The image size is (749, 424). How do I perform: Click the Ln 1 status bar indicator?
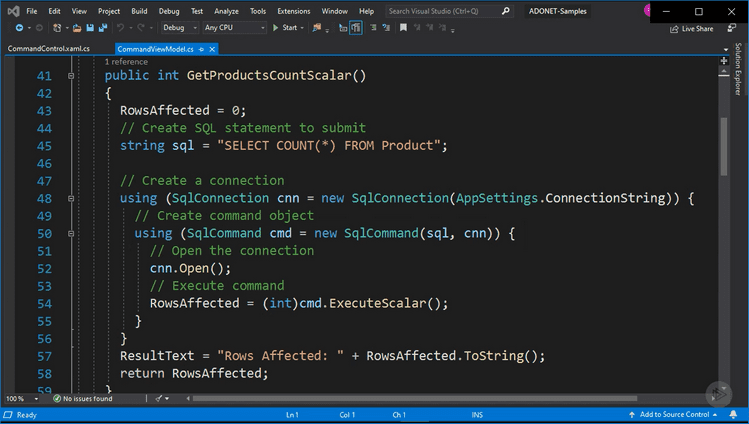click(x=292, y=414)
